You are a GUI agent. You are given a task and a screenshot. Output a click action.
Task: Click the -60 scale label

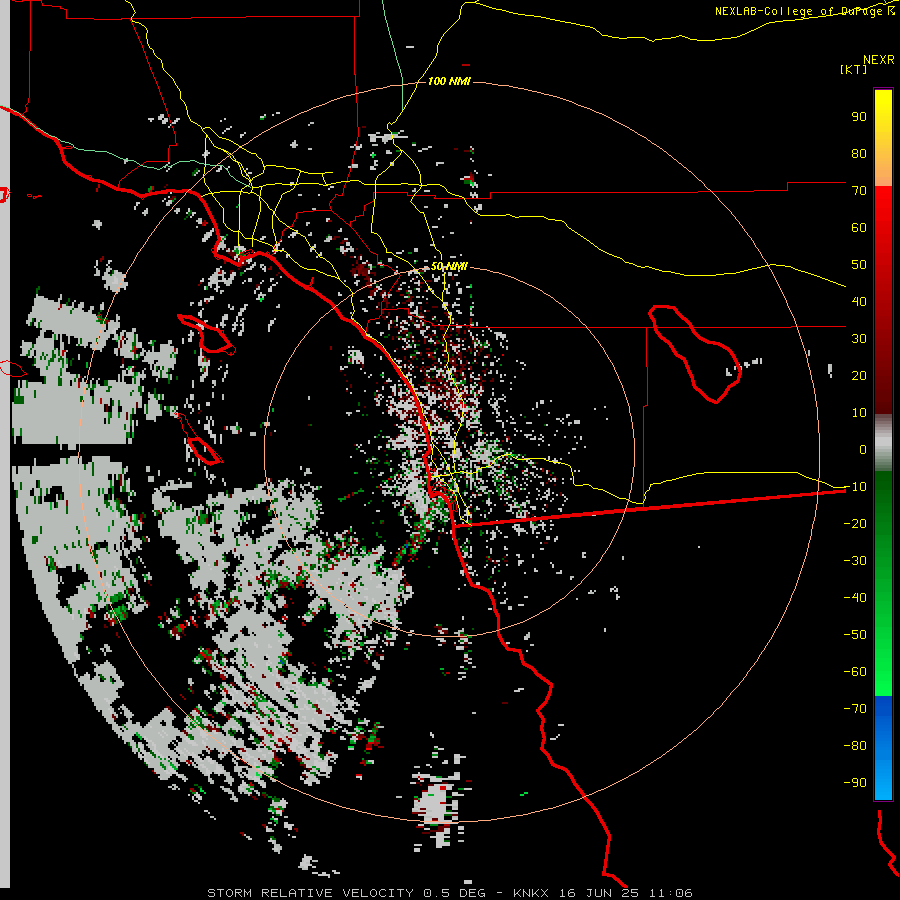pos(855,672)
